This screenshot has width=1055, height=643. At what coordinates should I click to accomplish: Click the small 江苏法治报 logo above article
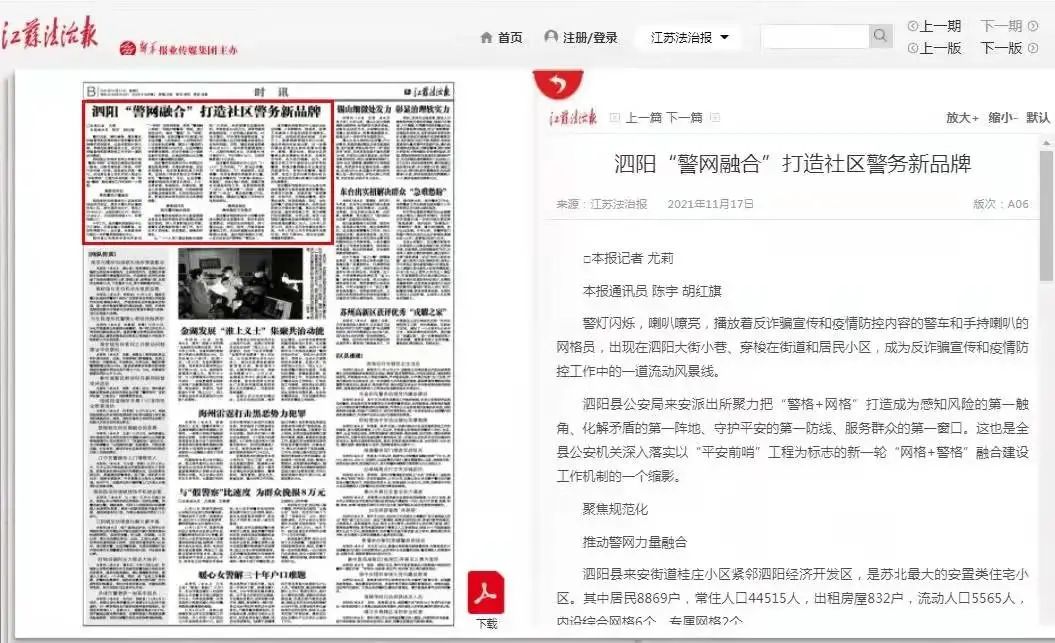tap(573, 118)
